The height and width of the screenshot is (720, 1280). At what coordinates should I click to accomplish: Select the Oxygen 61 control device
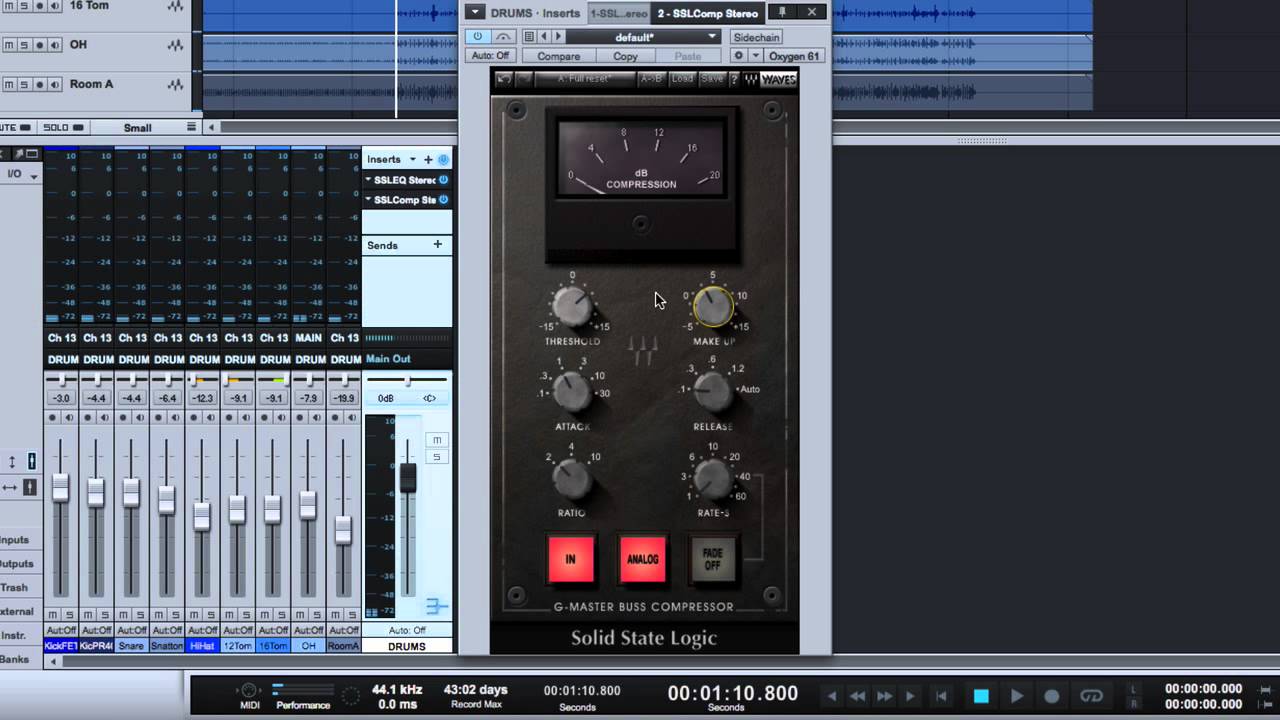pos(794,56)
